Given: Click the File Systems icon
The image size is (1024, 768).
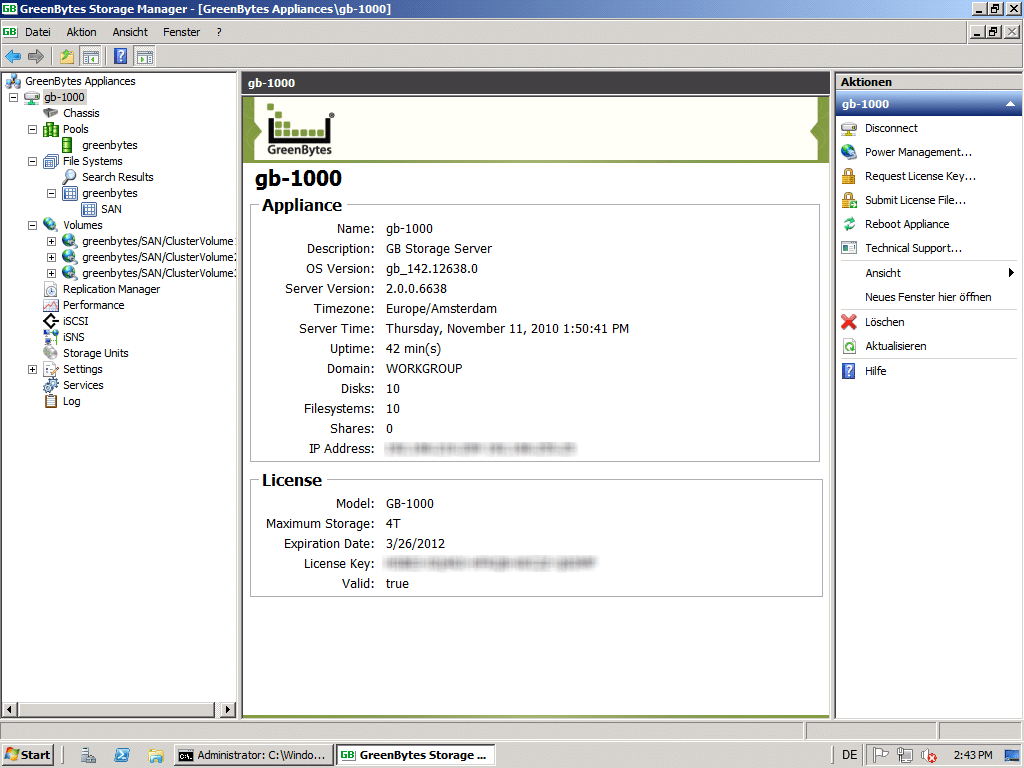Looking at the screenshot, I should (x=50, y=161).
